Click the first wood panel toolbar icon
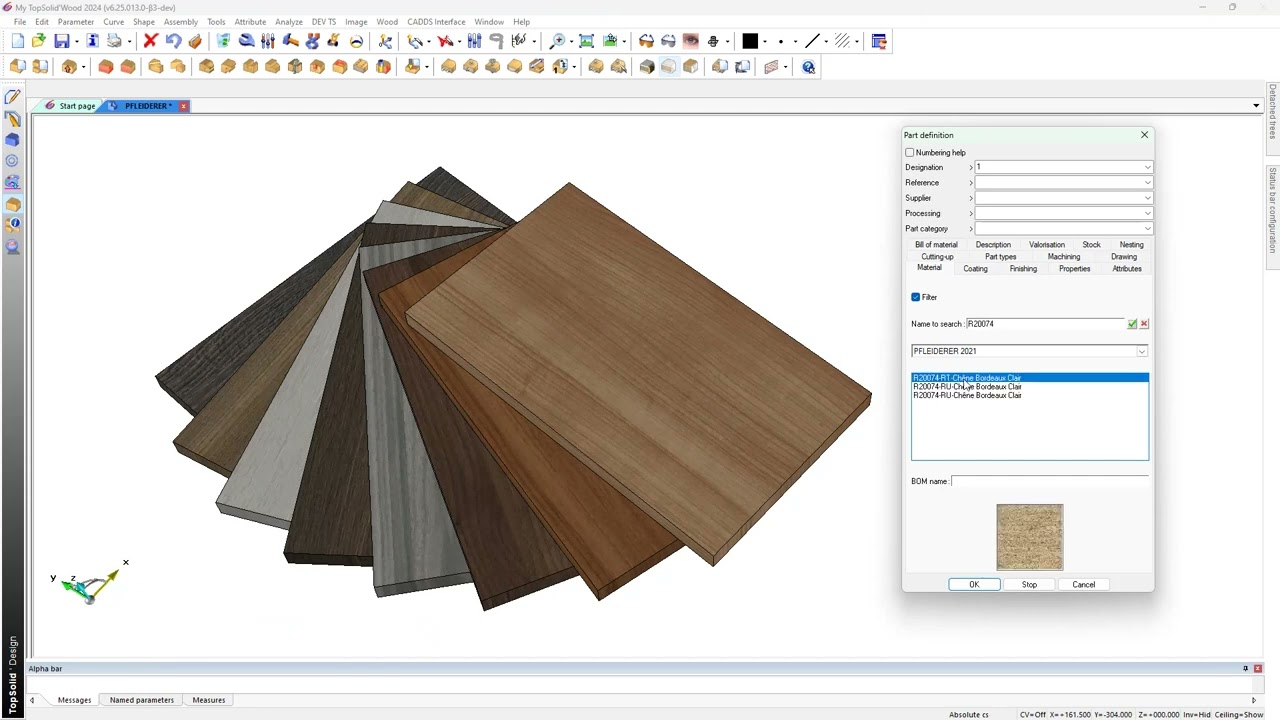1280x720 pixels. pyautogui.click(x=17, y=67)
